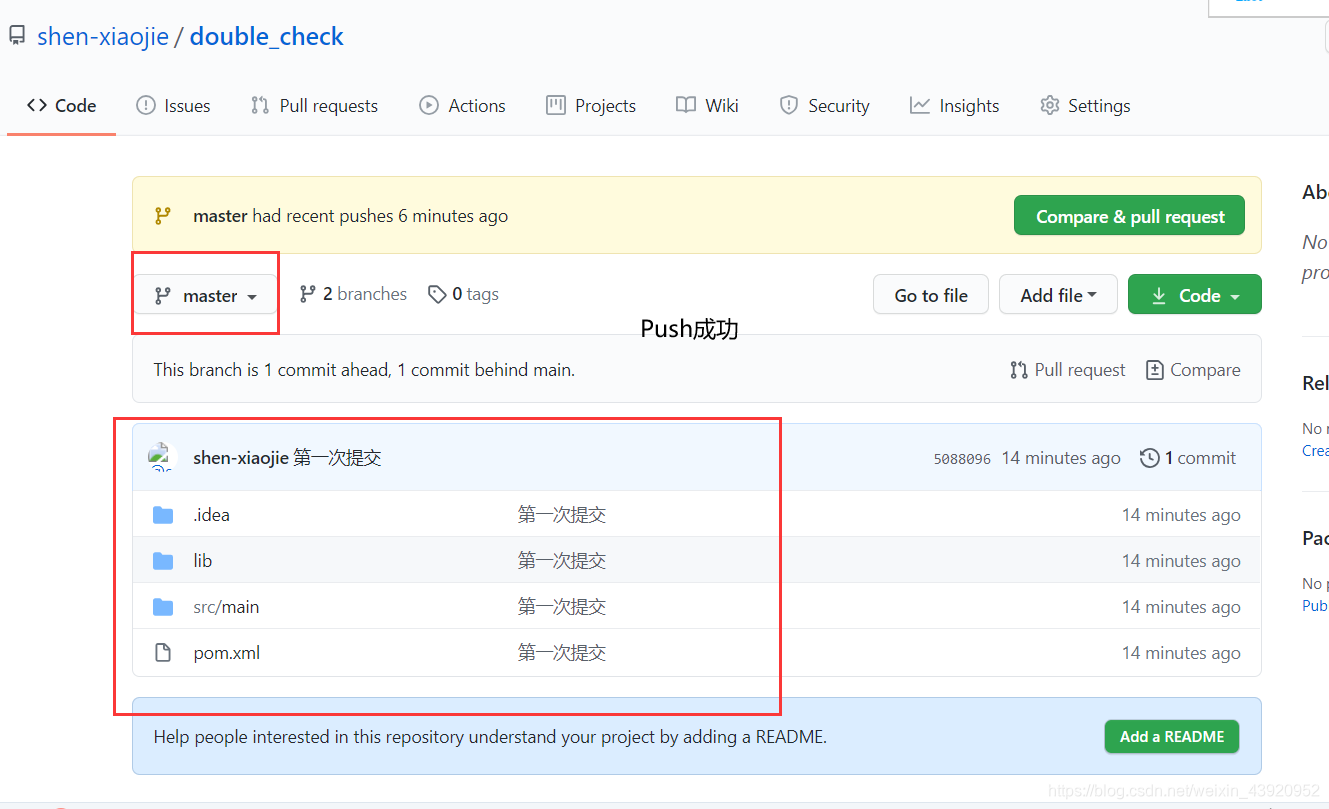The image size is (1329, 809).
Task: Click the Insights graph icon
Action: pos(920,105)
